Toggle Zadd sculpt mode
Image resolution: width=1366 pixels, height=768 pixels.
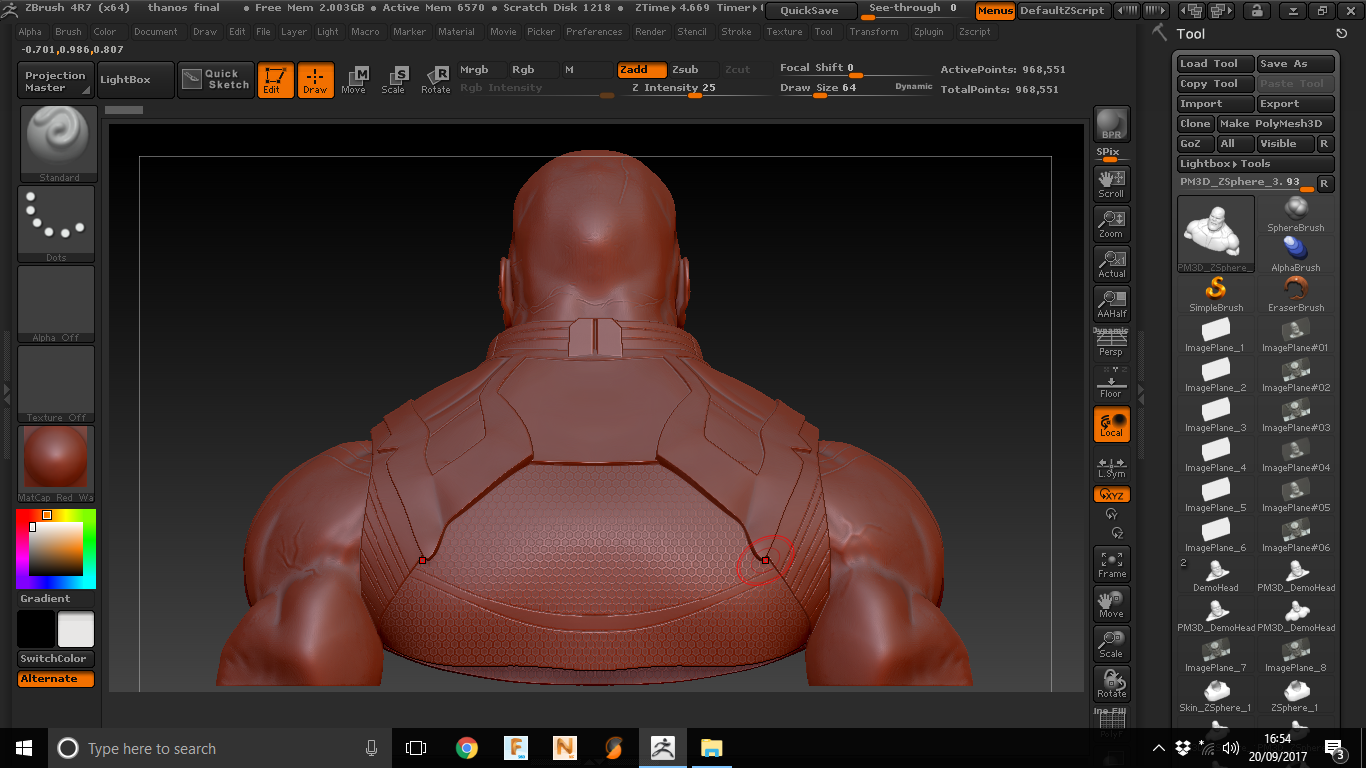coord(640,70)
